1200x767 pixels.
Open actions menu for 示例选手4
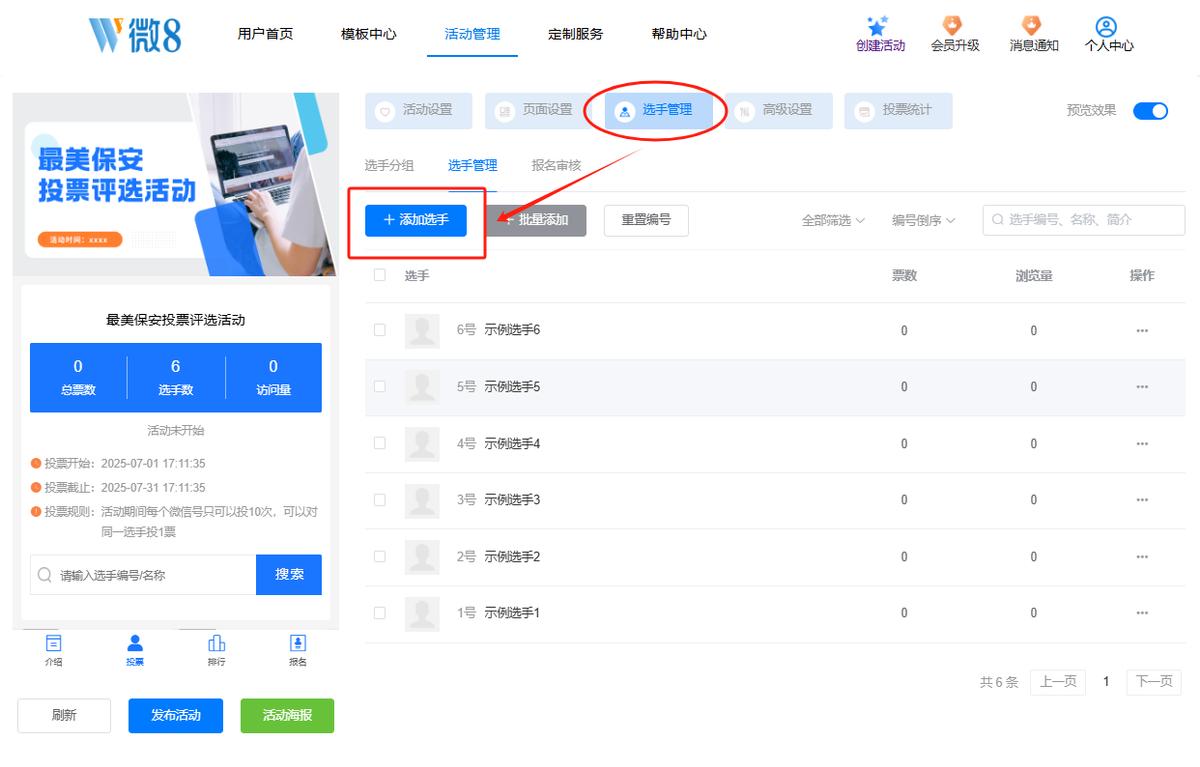click(x=1142, y=444)
